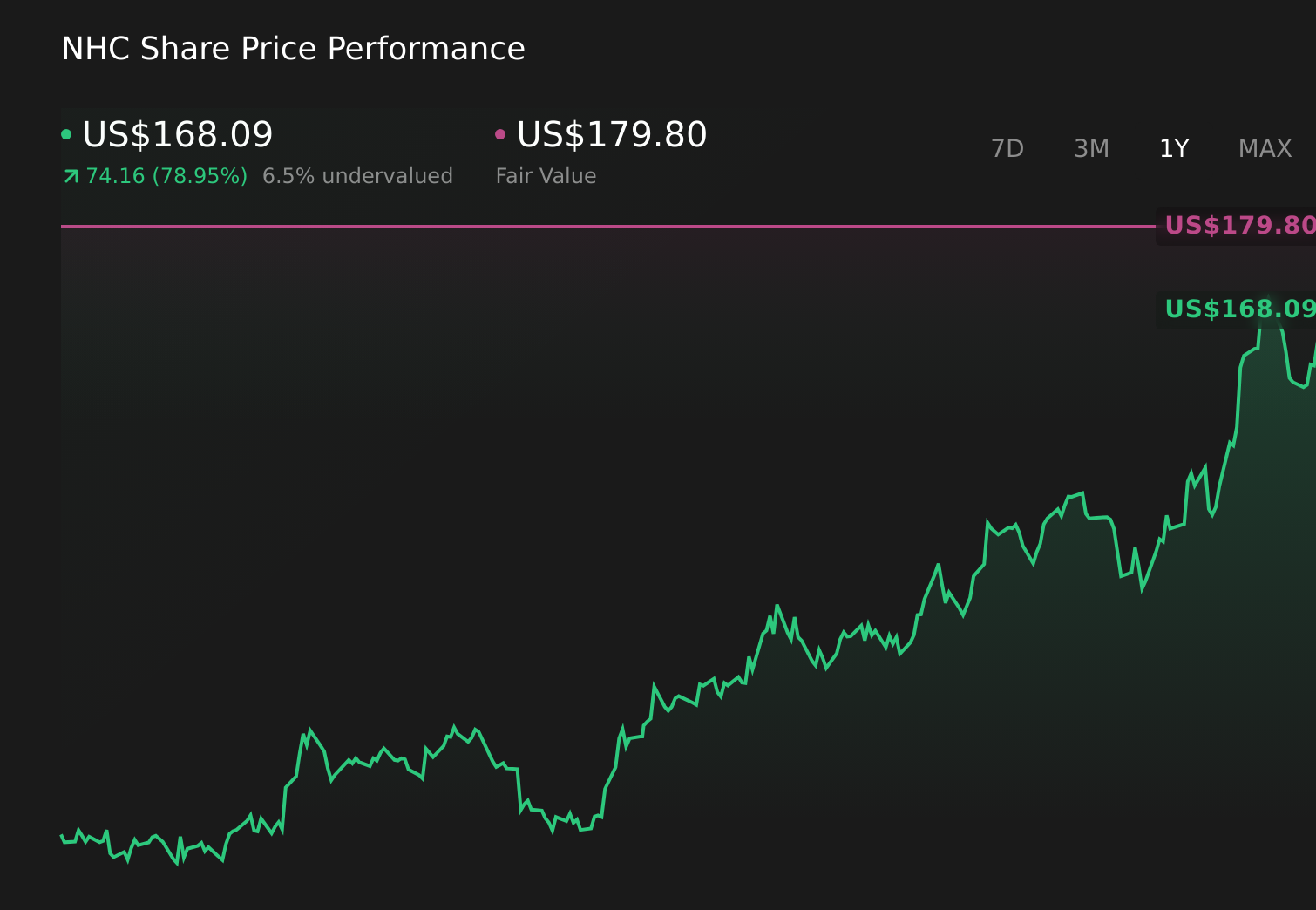Click the NHC Share Price Performance title
Screen dimensions: 1316x910
tap(294, 49)
